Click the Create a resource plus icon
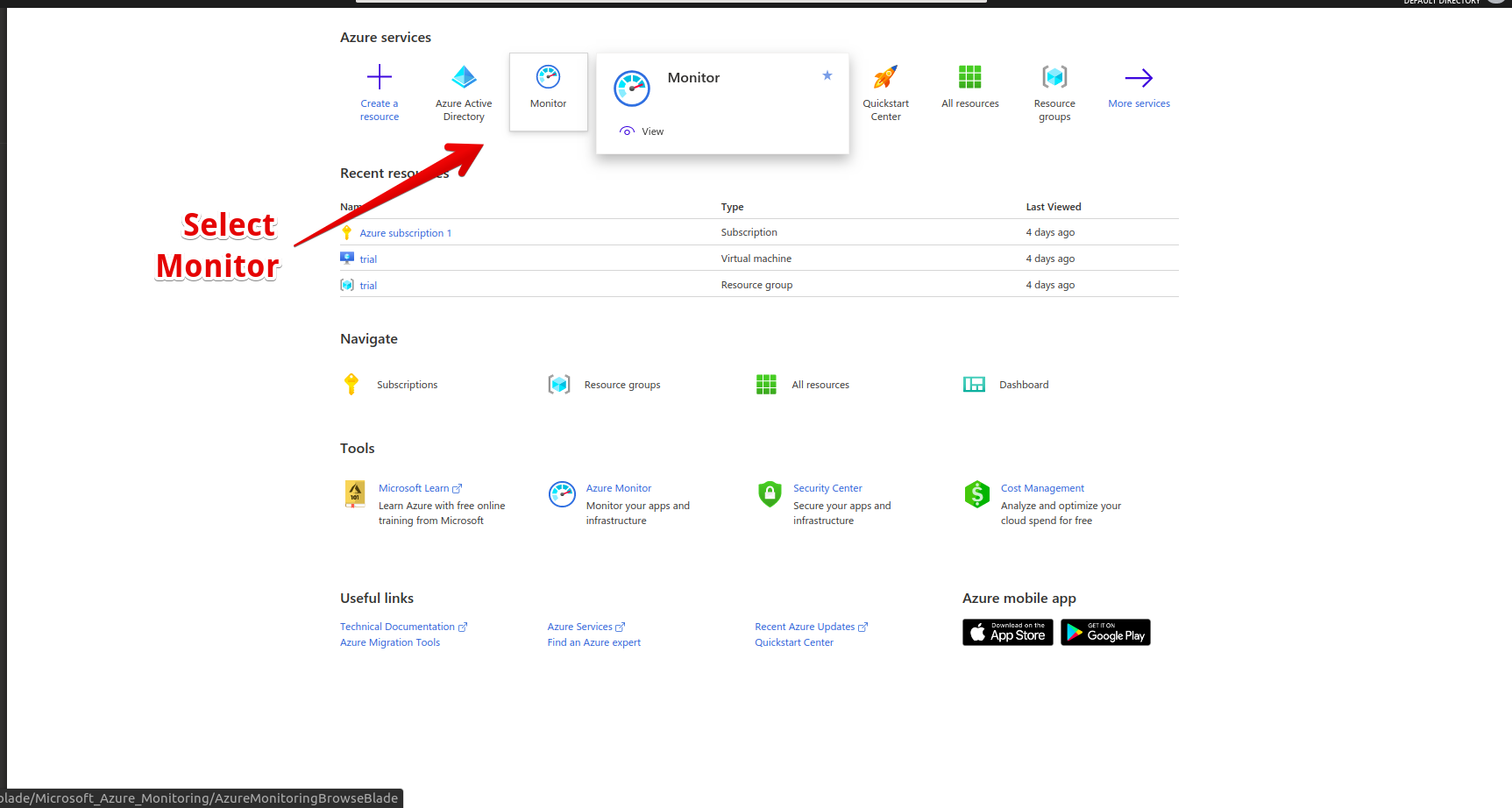1512x808 pixels. pyautogui.click(x=380, y=77)
